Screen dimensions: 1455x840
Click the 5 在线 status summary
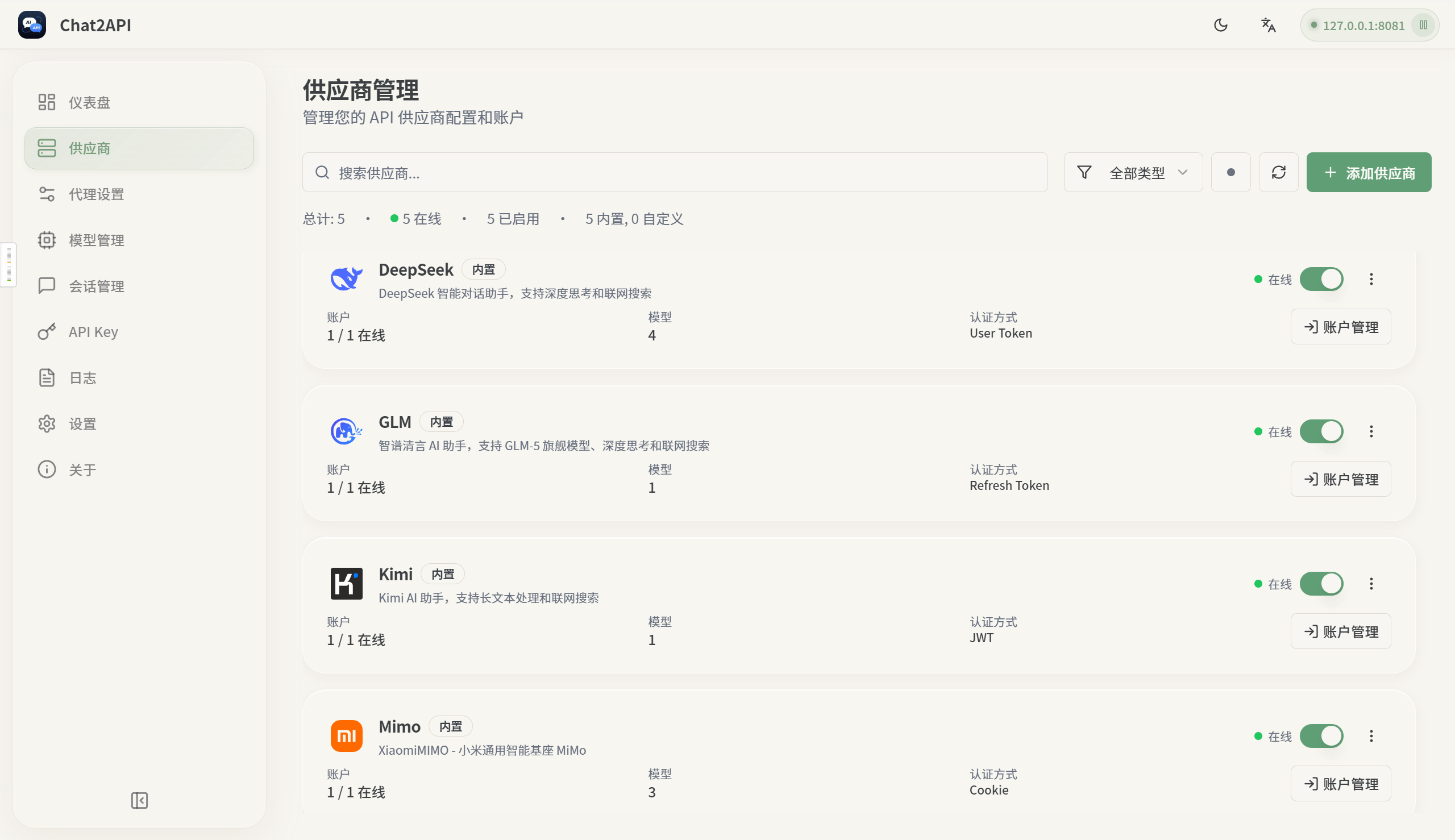(415, 219)
